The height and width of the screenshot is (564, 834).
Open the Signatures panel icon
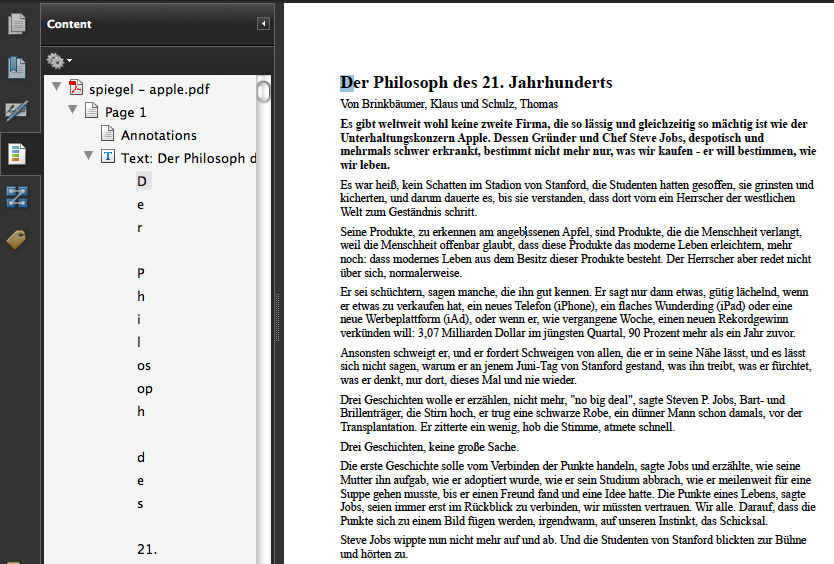tap(17, 111)
